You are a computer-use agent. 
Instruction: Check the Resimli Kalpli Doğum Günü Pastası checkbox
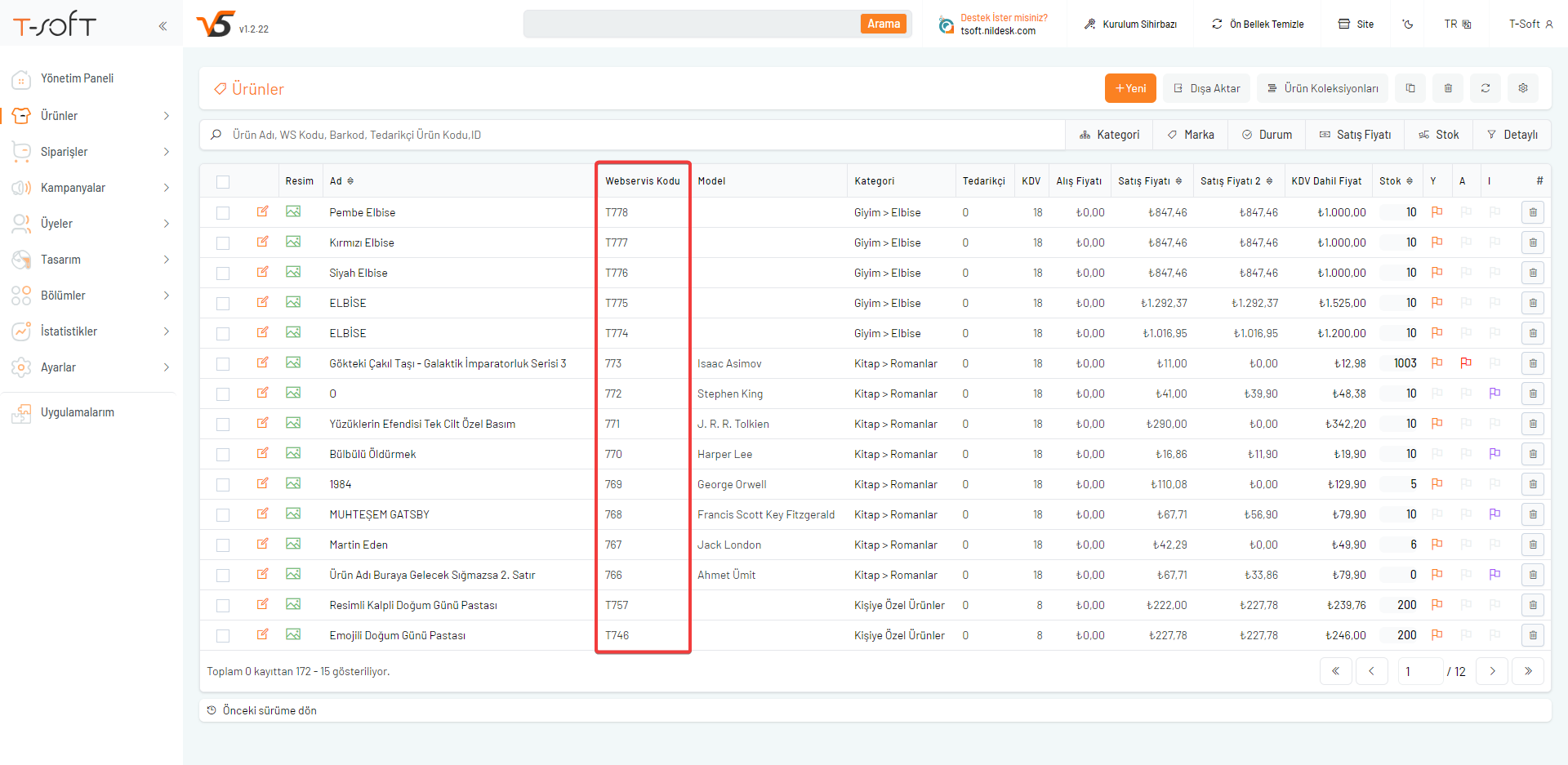click(223, 606)
